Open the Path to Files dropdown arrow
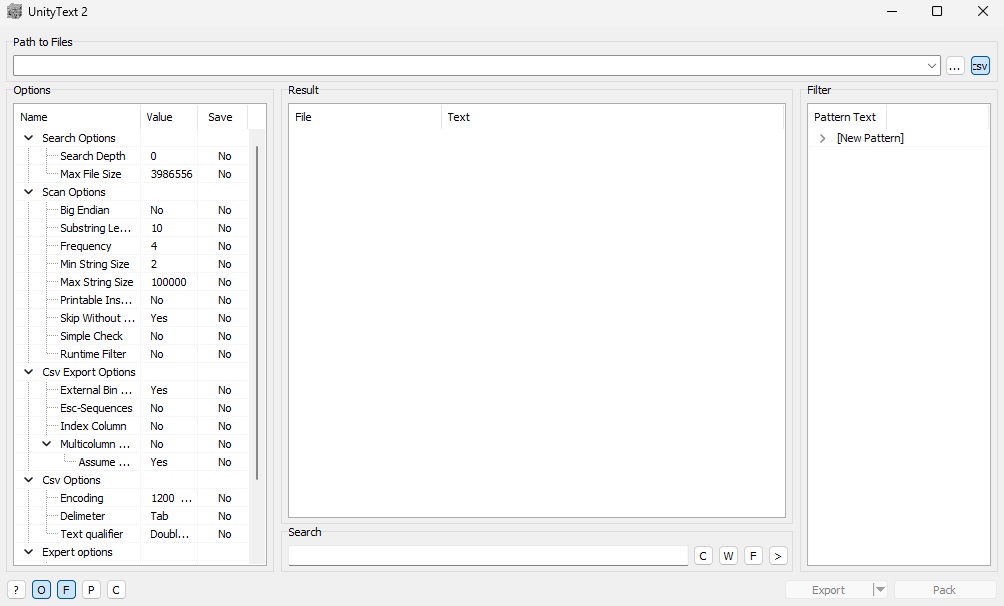 pyautogui.click(x=932, y=66)
